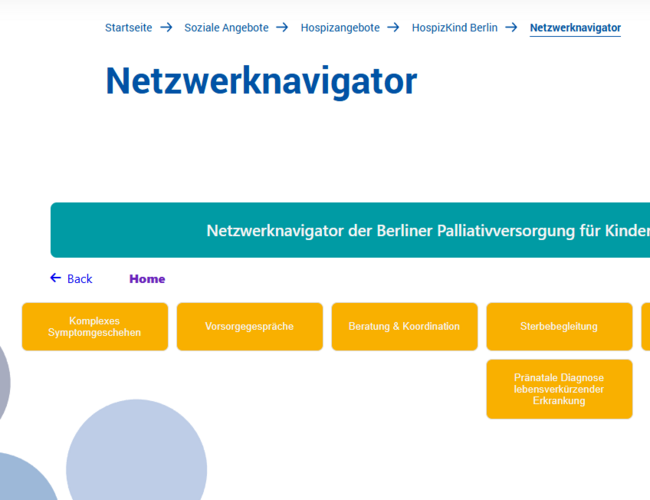Click the arrow after Hospizangebote breadcrumb

394,28
